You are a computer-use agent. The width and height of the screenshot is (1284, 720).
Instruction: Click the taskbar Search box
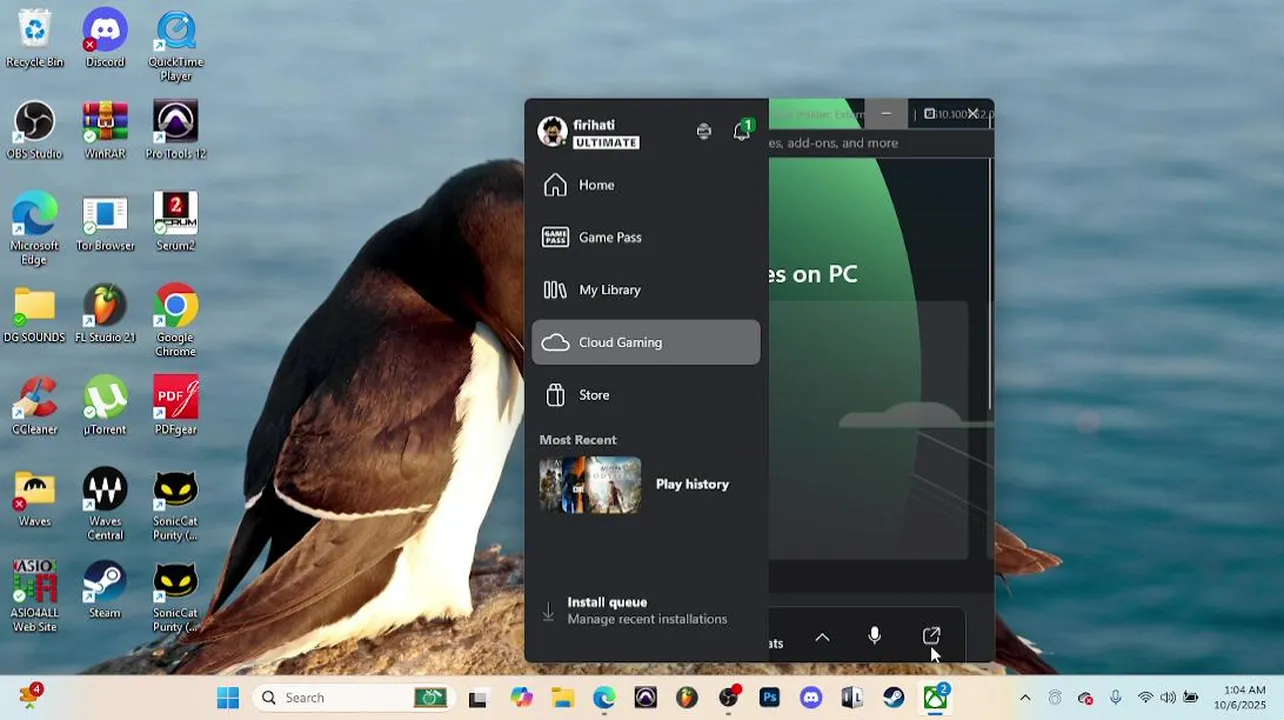click(351, 698)
